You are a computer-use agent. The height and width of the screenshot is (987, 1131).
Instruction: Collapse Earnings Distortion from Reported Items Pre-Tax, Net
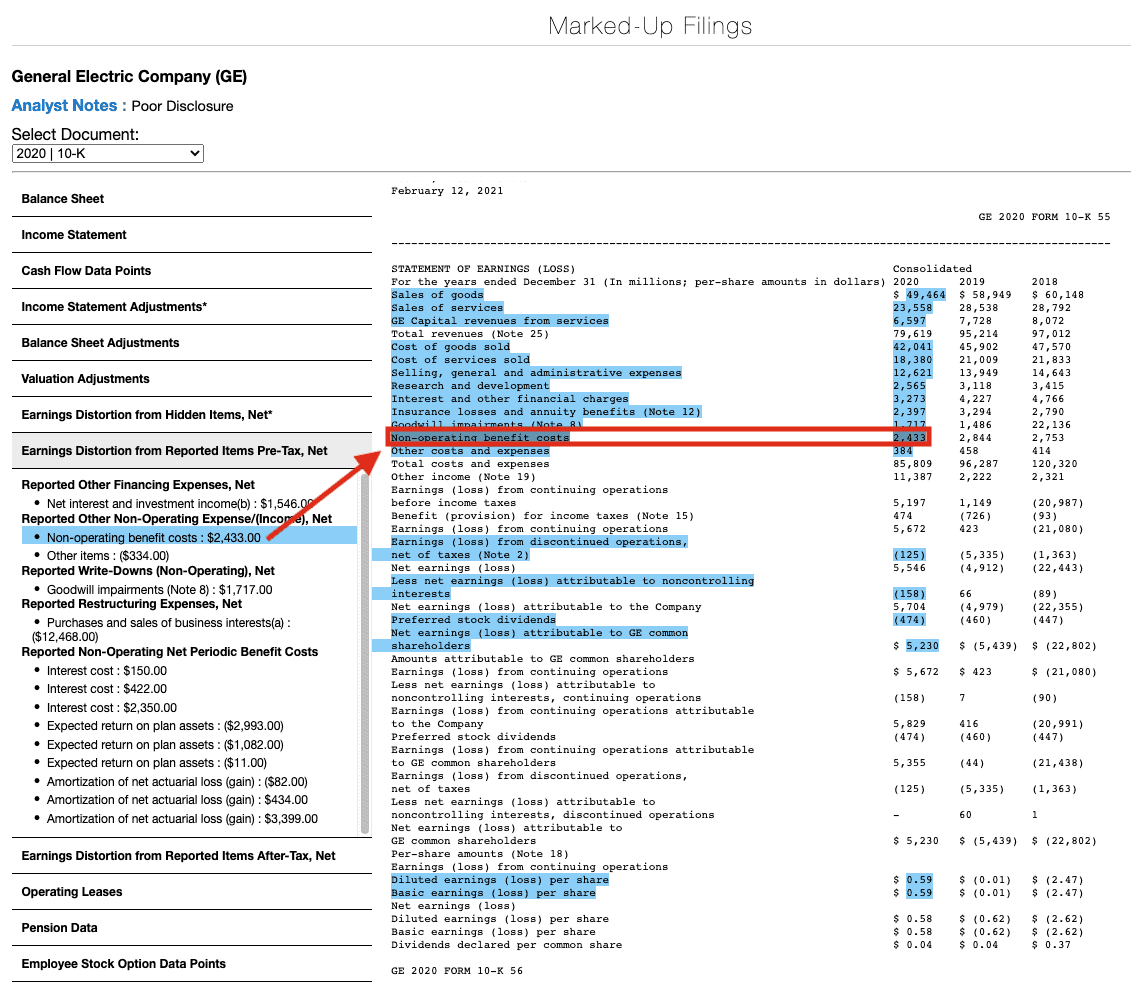coord(192,452)
